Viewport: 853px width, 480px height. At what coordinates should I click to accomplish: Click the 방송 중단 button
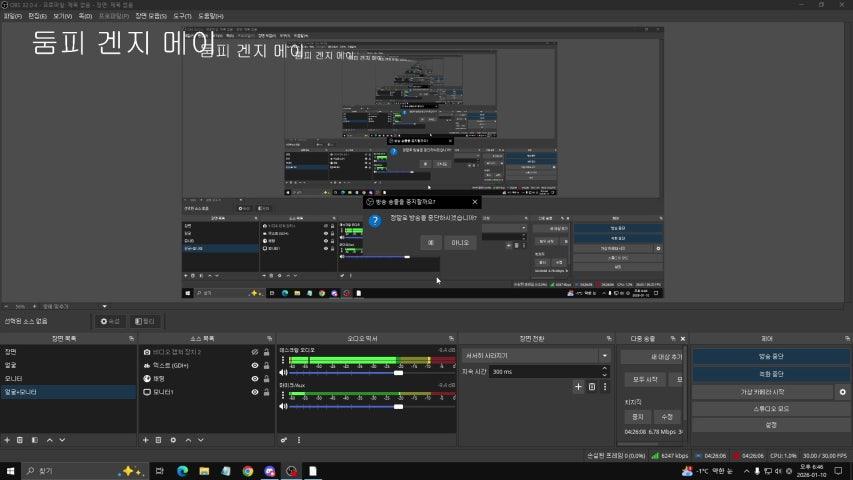tap(772, 356)
